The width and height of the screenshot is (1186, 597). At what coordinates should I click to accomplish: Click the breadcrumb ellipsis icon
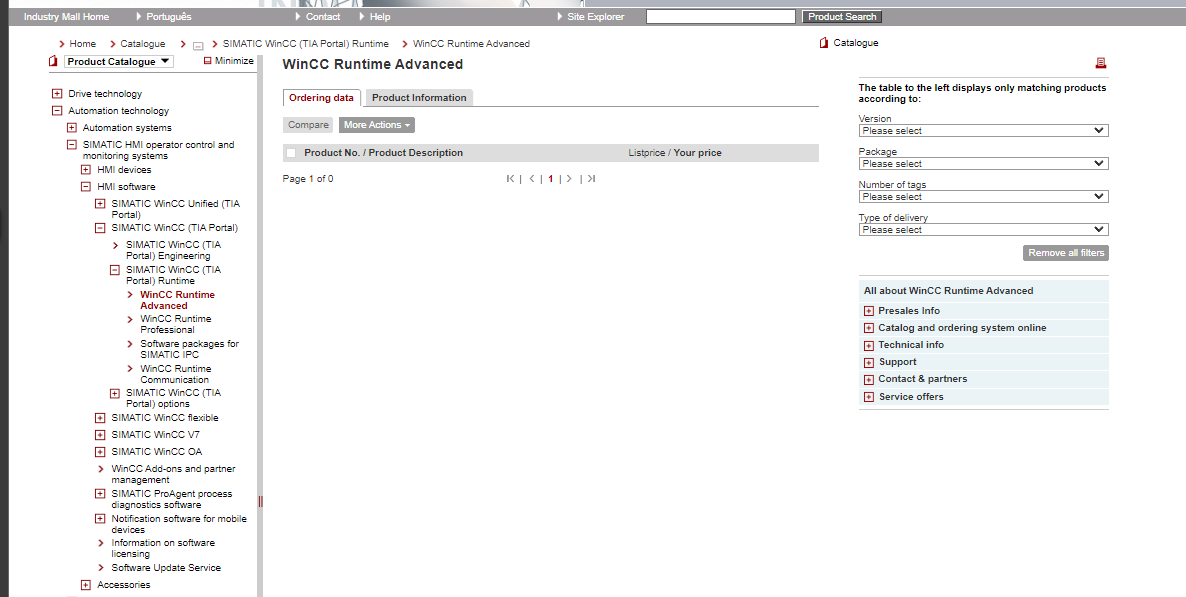coord(198,45)
